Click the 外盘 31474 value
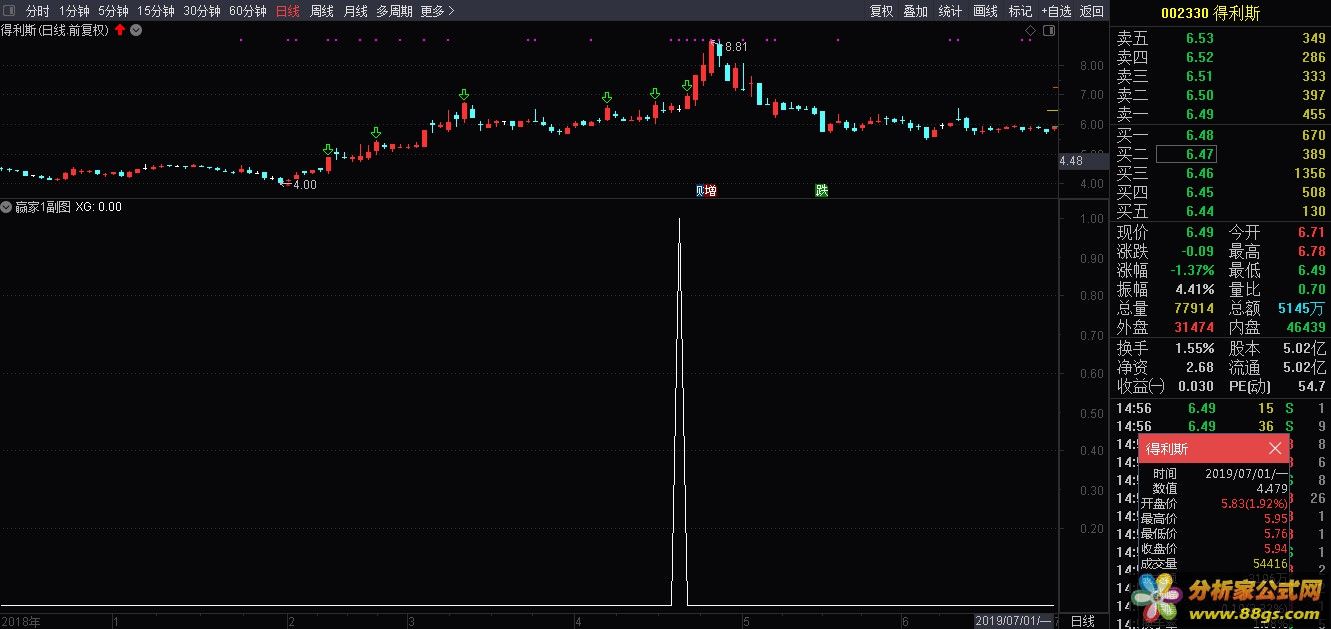1331x629 pixels. pyautogui.click(x=1194, y=327)
